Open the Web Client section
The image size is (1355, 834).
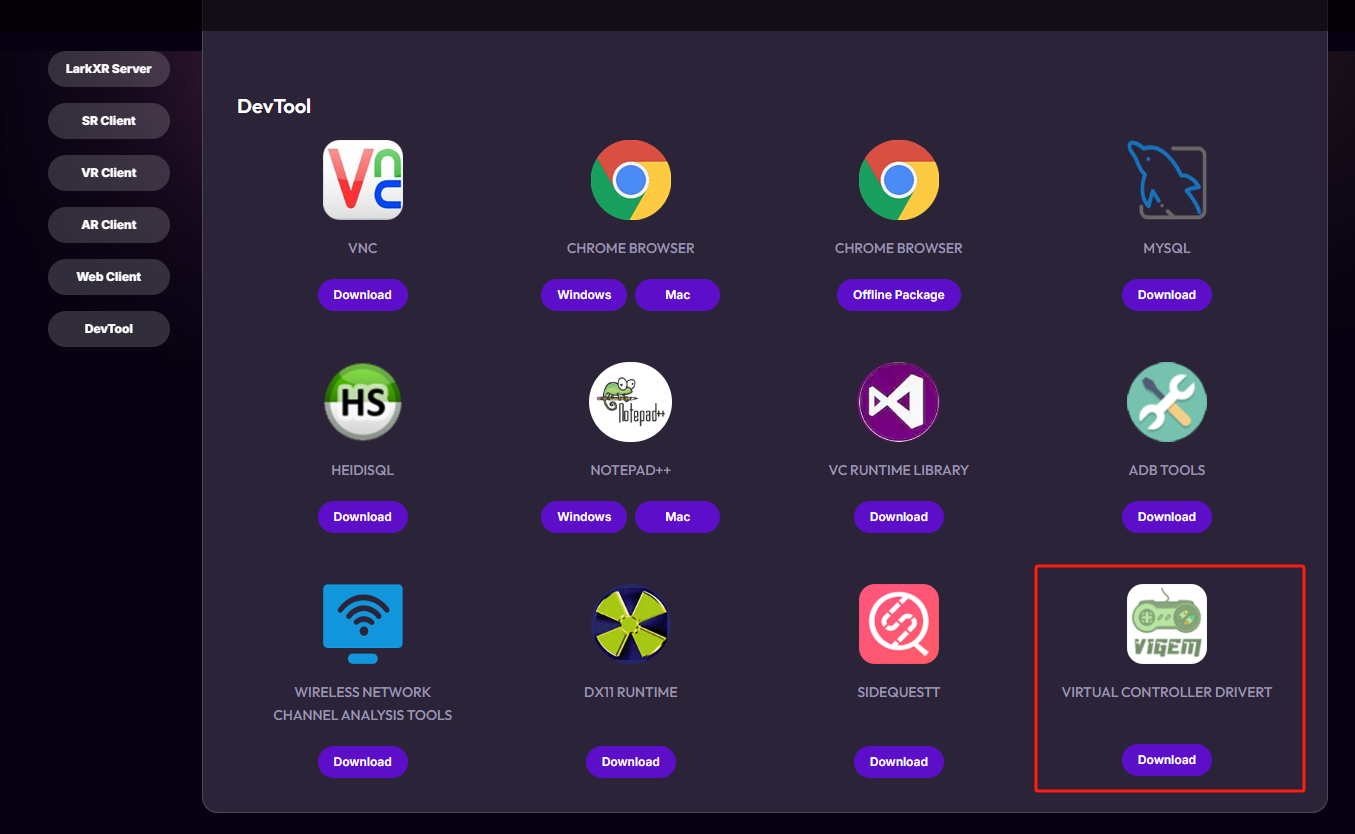coord(109,277)
